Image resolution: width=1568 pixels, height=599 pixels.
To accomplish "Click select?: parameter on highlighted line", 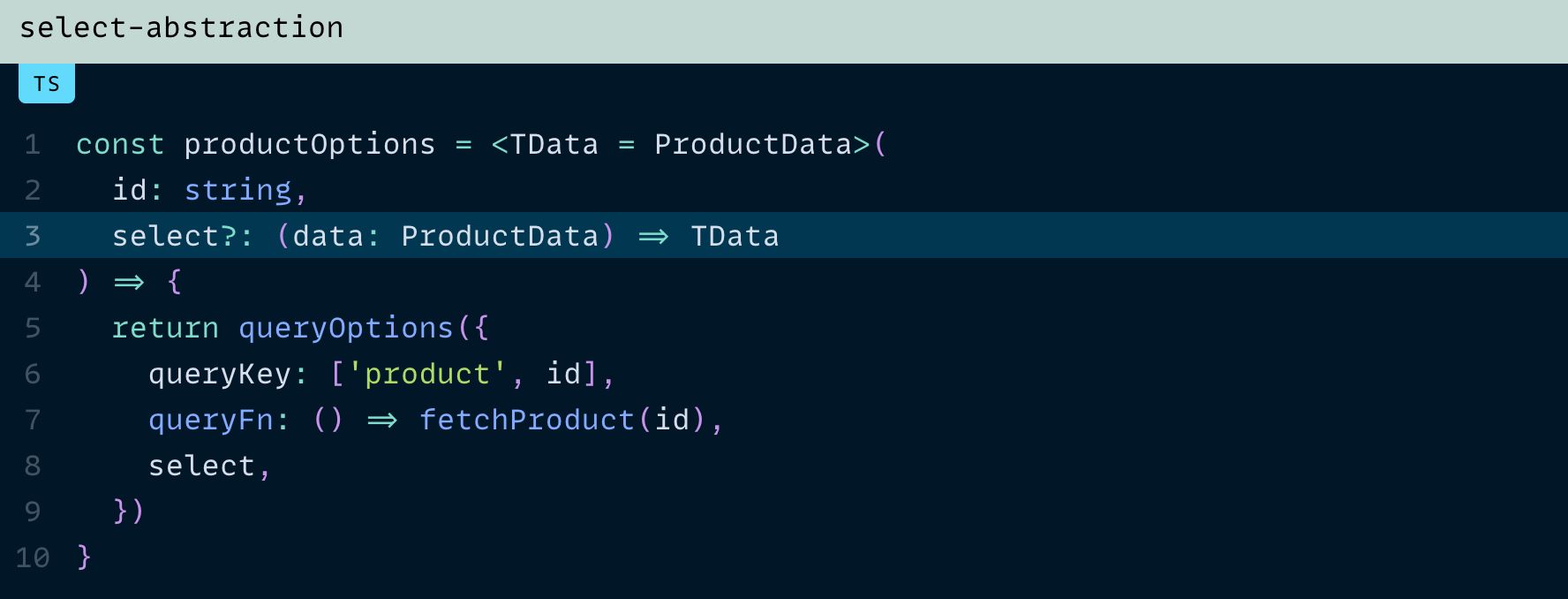I will (183, 237).
